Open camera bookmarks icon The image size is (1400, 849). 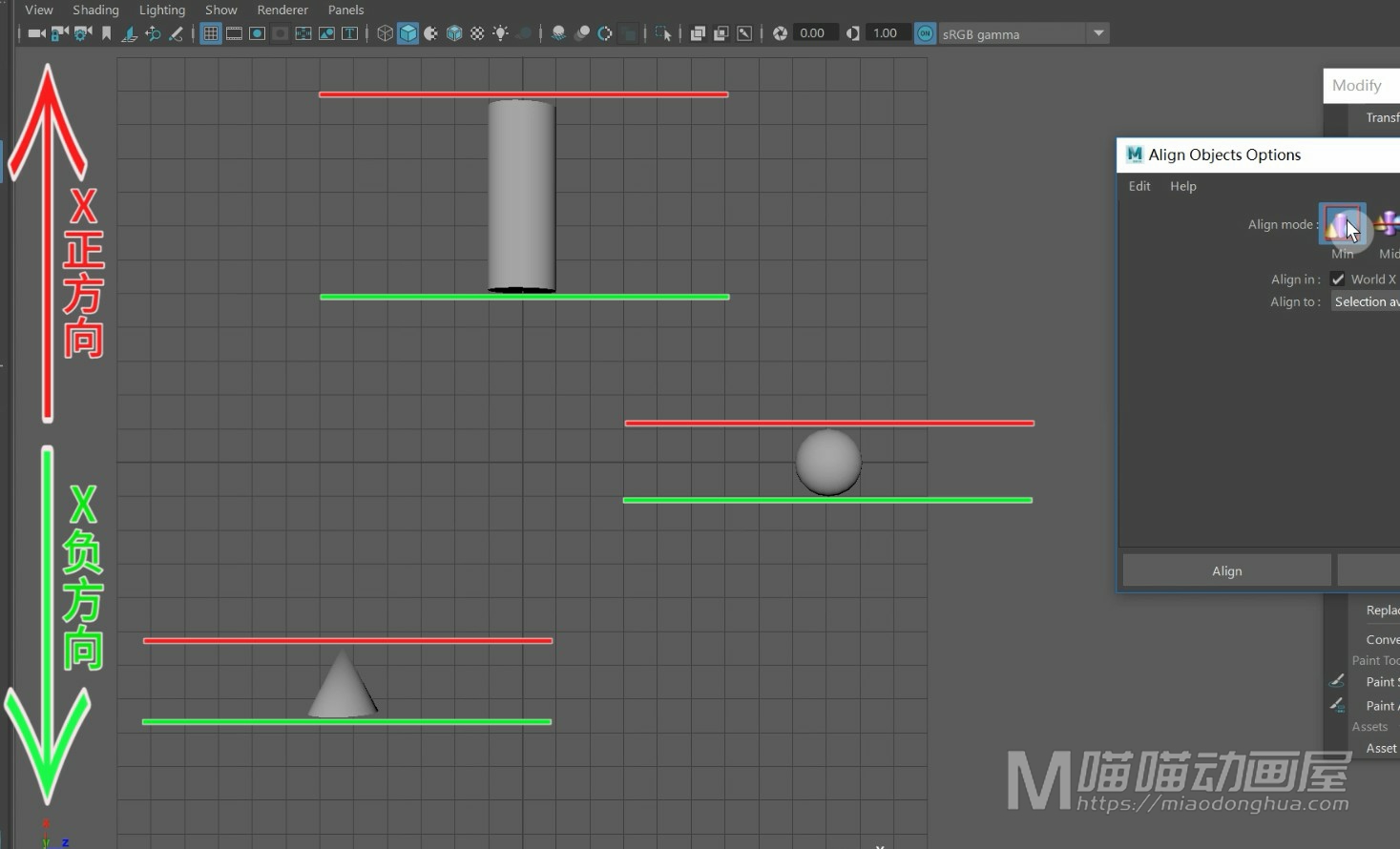click(x=106, y=33)
